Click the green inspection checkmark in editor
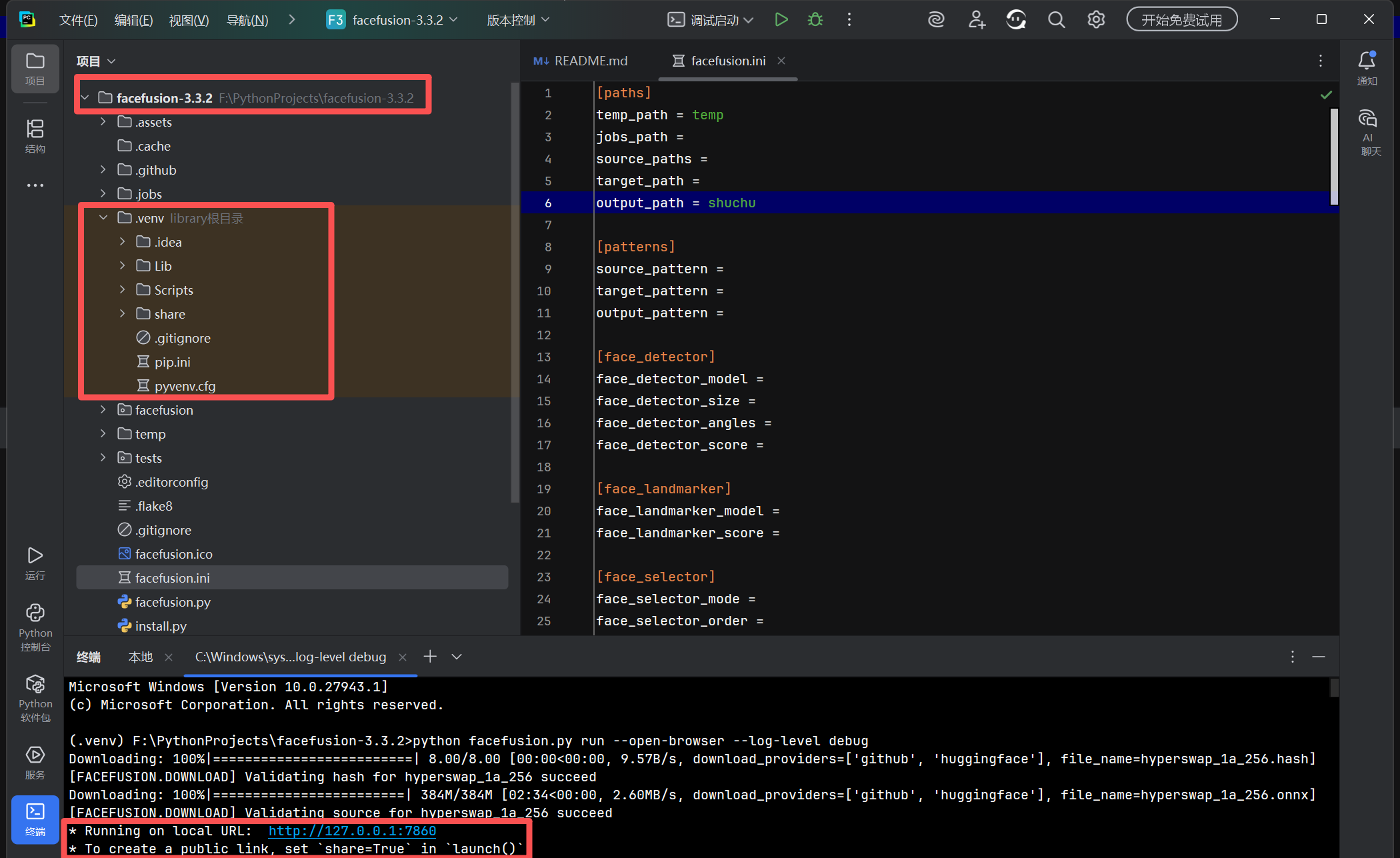The image size is (1400, 858). [1326, 95]
